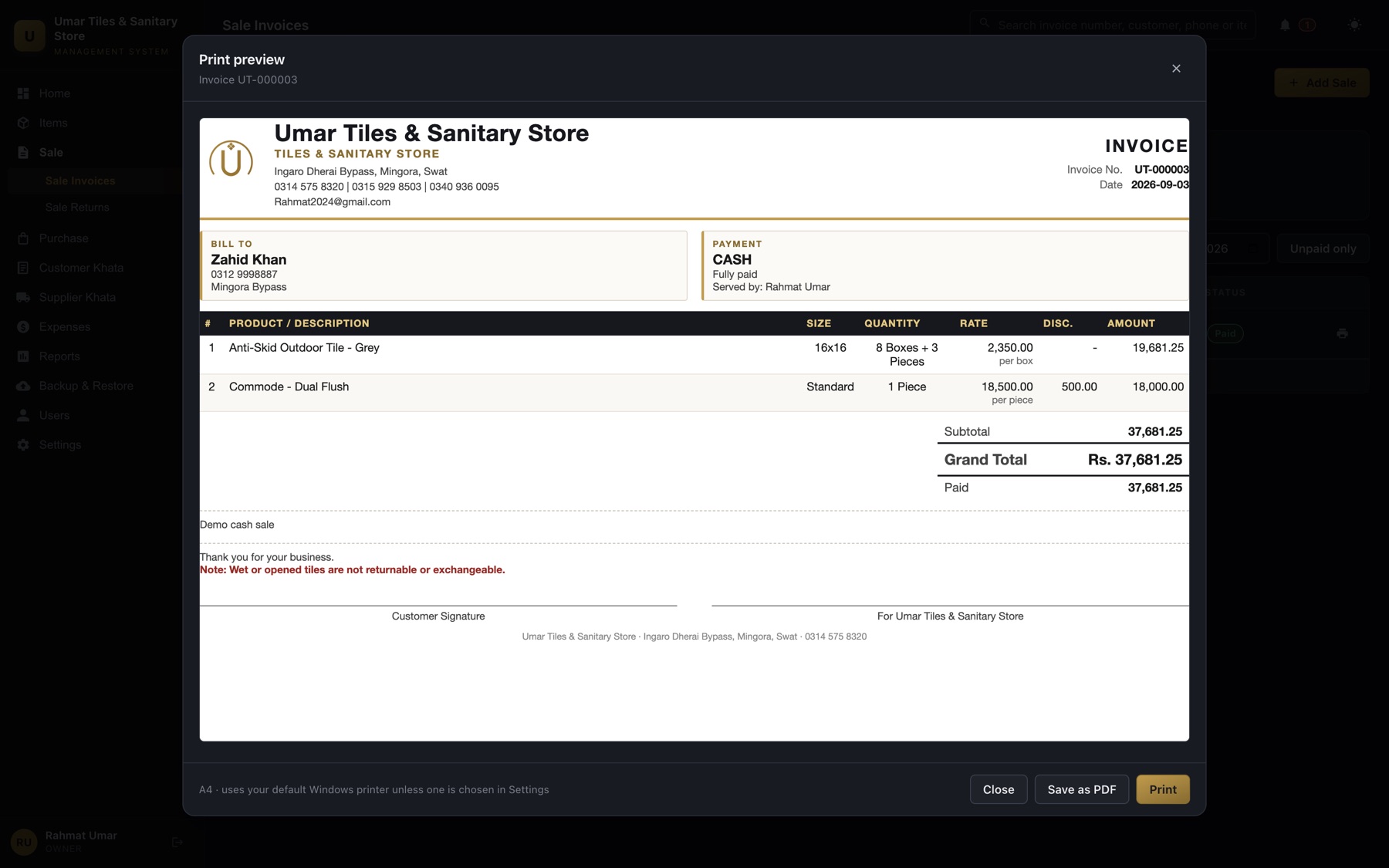1389x868 pixels.
Task: Click the search invoice field
Action: [1114, 25]
